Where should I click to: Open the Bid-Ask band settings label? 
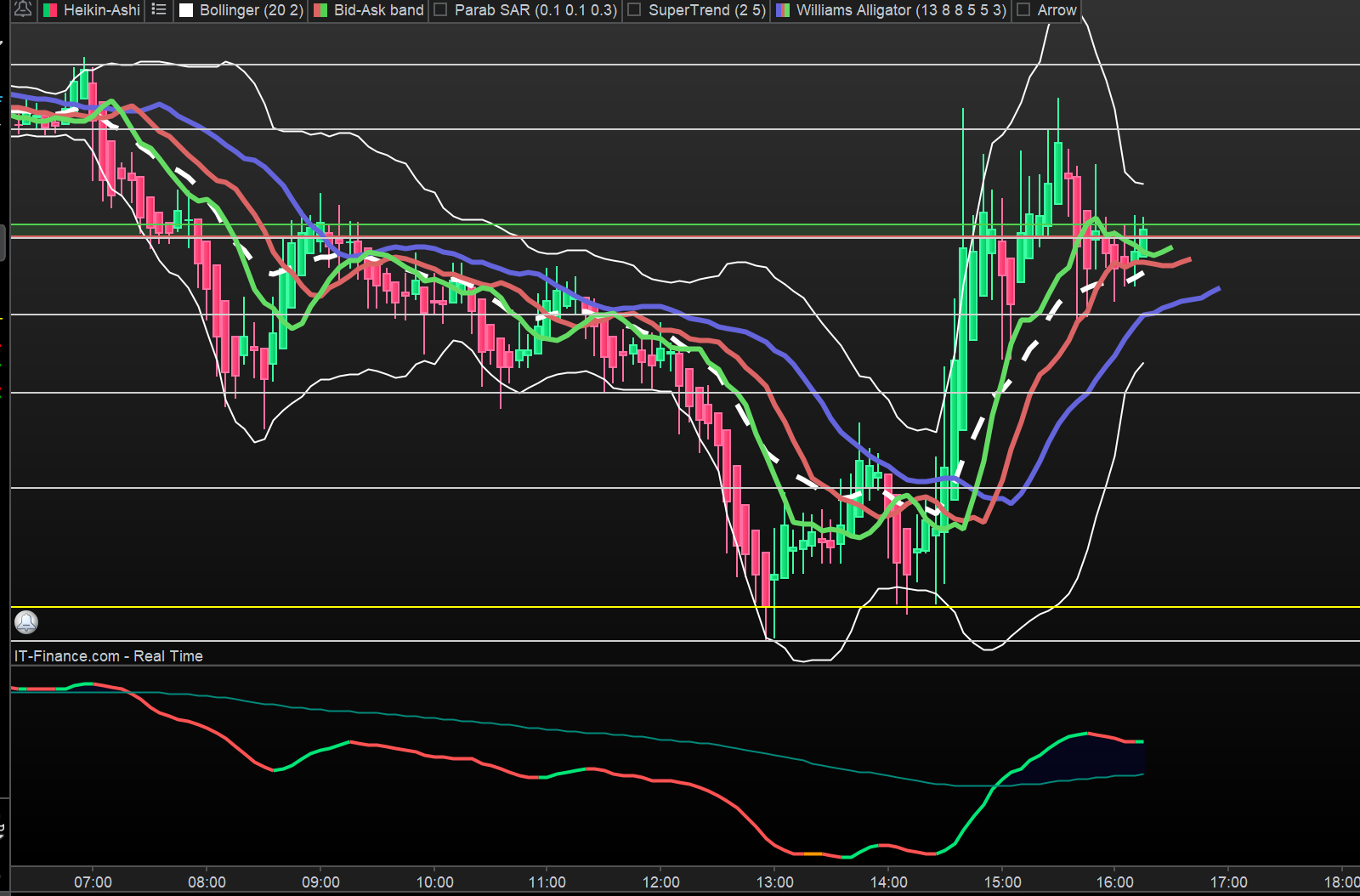coord(378,10)
